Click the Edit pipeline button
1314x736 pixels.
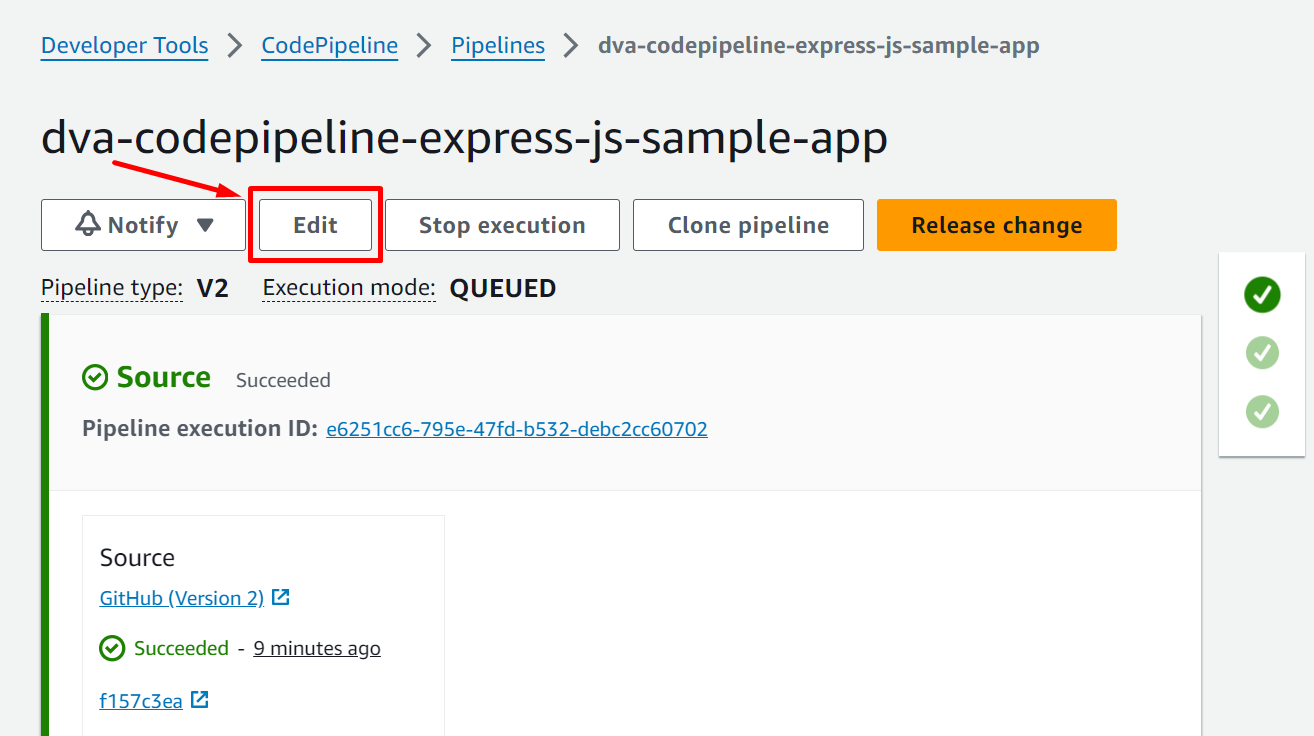tap(315, 225)
